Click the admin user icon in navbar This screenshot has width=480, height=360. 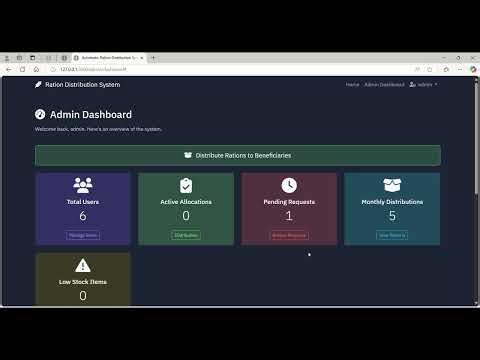click(x=412, y=85)
